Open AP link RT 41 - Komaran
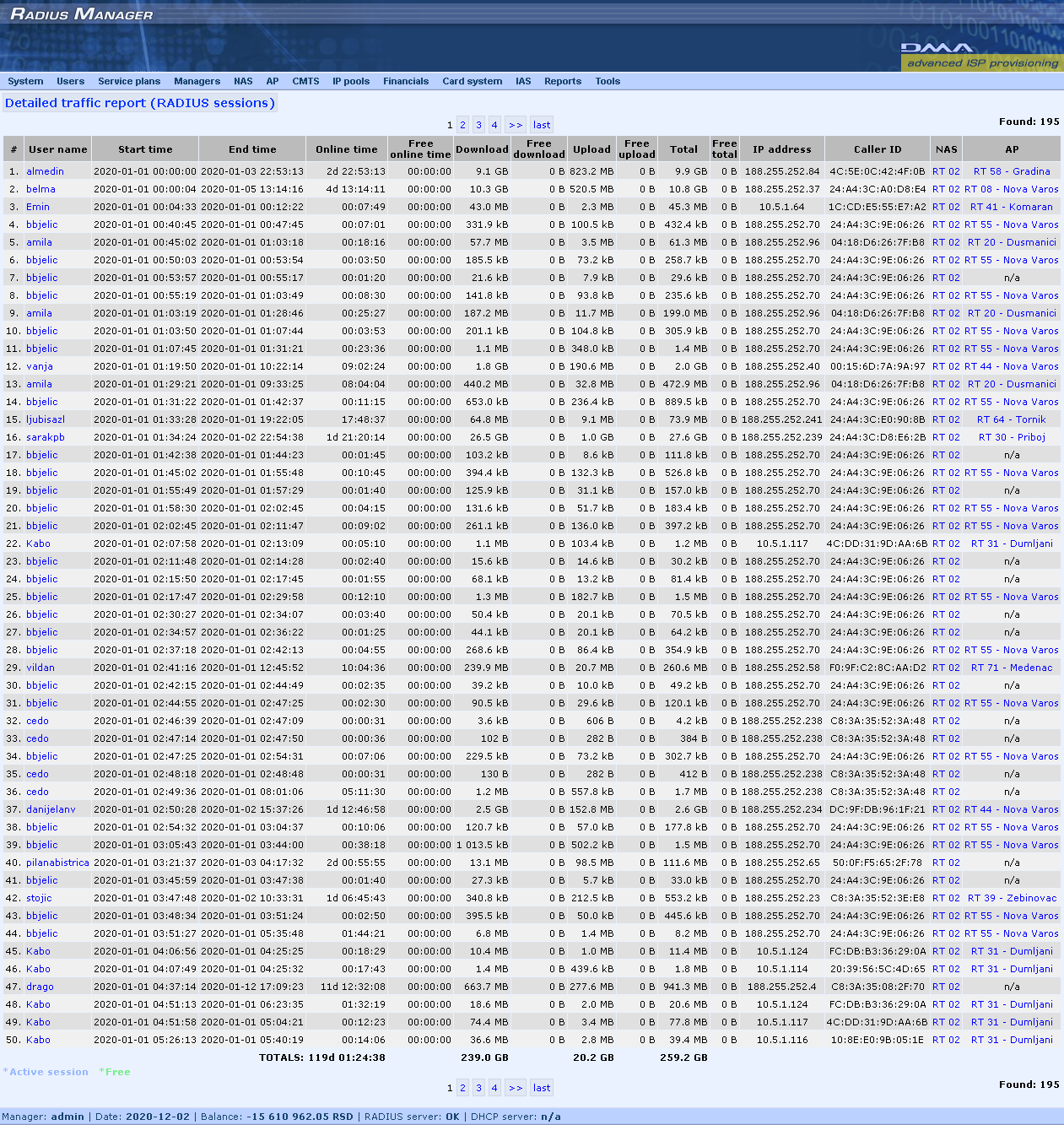The image size is (1064, 1125). [1012, 207]
